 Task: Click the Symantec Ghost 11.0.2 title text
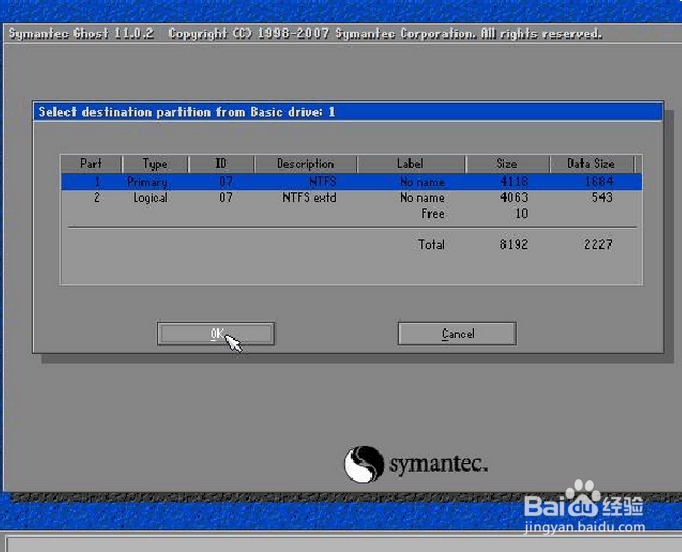81,33
